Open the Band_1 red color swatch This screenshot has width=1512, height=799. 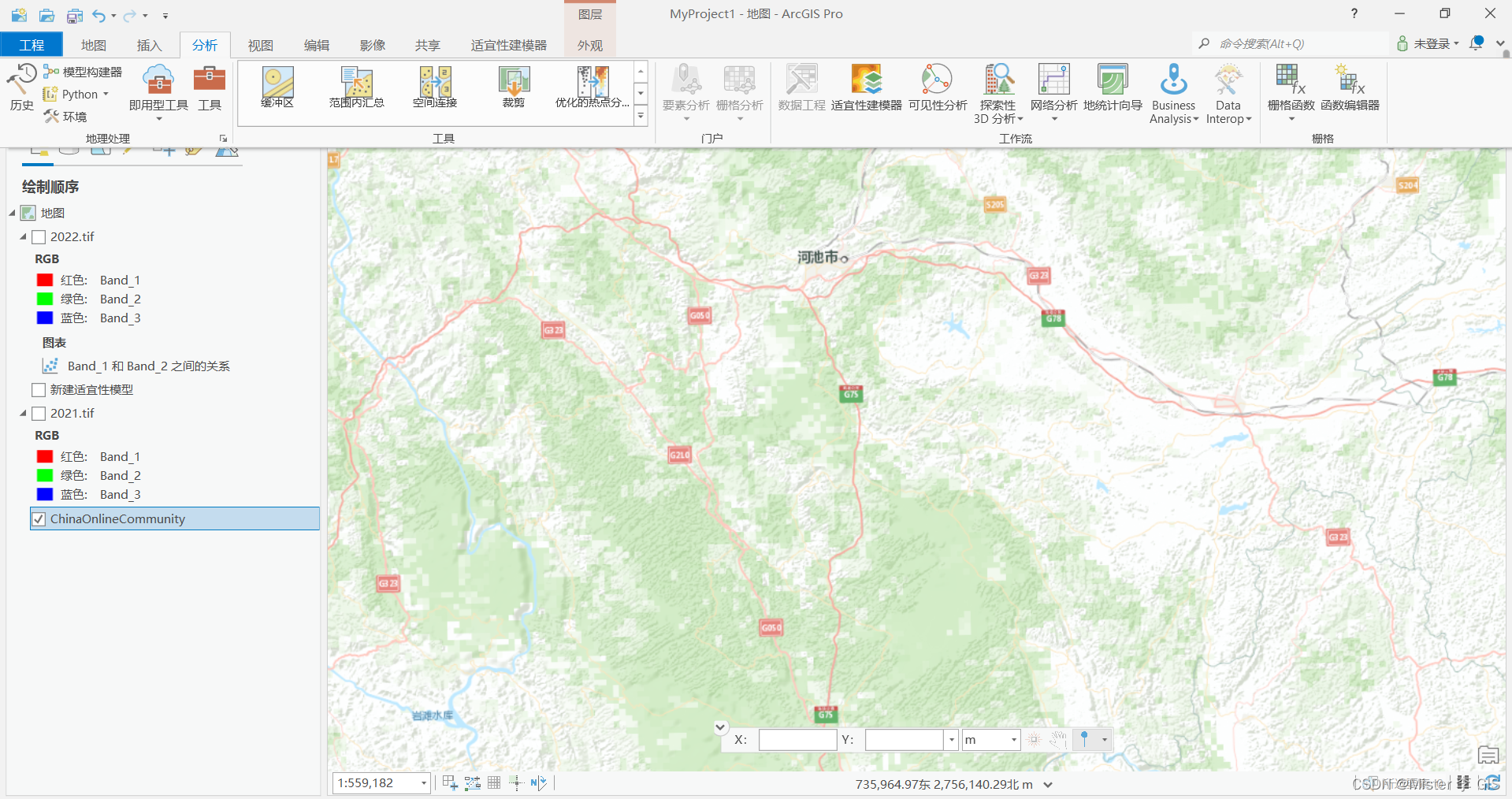43,280
